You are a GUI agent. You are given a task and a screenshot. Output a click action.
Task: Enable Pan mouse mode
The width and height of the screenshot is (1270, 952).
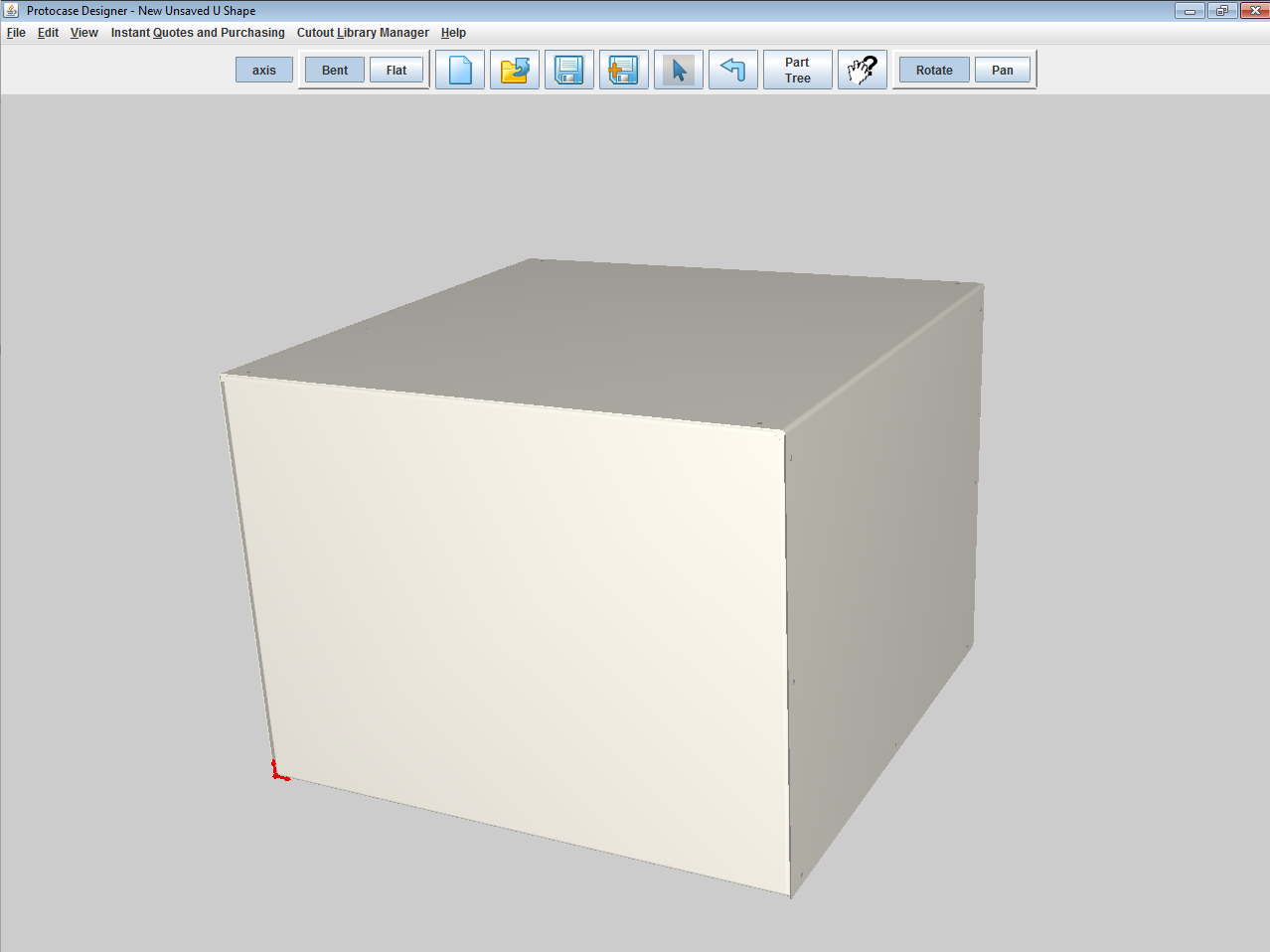[1003, 71]
